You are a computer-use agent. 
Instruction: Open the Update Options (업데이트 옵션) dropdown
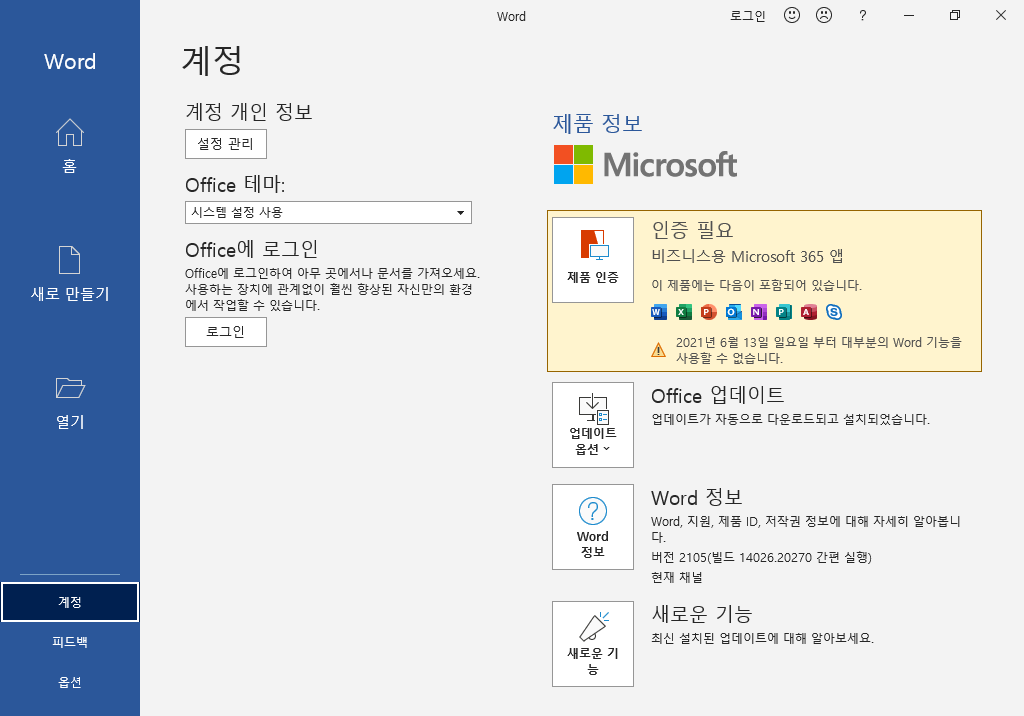pyautogui.click(x=593, y=425)
